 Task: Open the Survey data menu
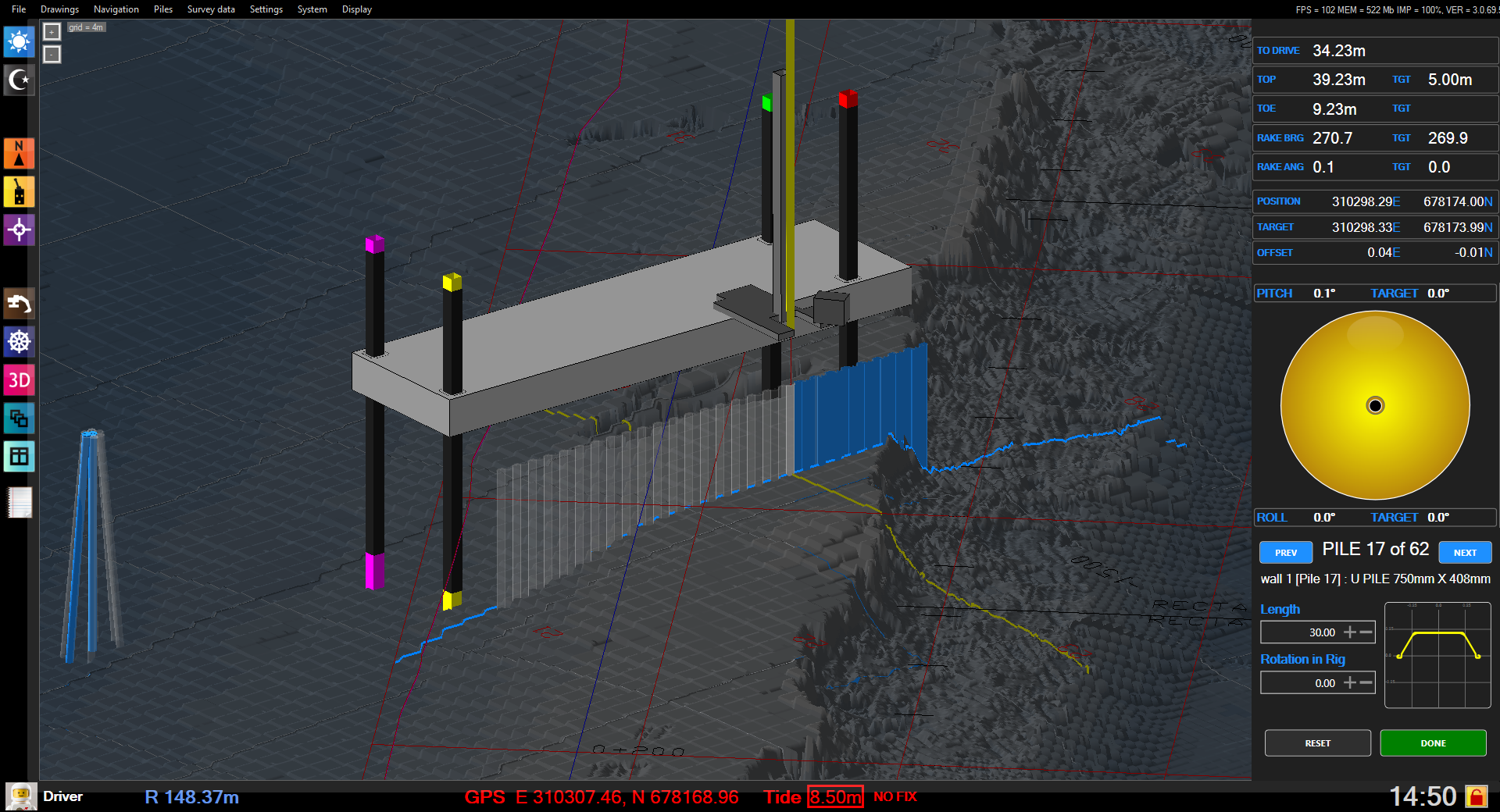coord(211,9)
